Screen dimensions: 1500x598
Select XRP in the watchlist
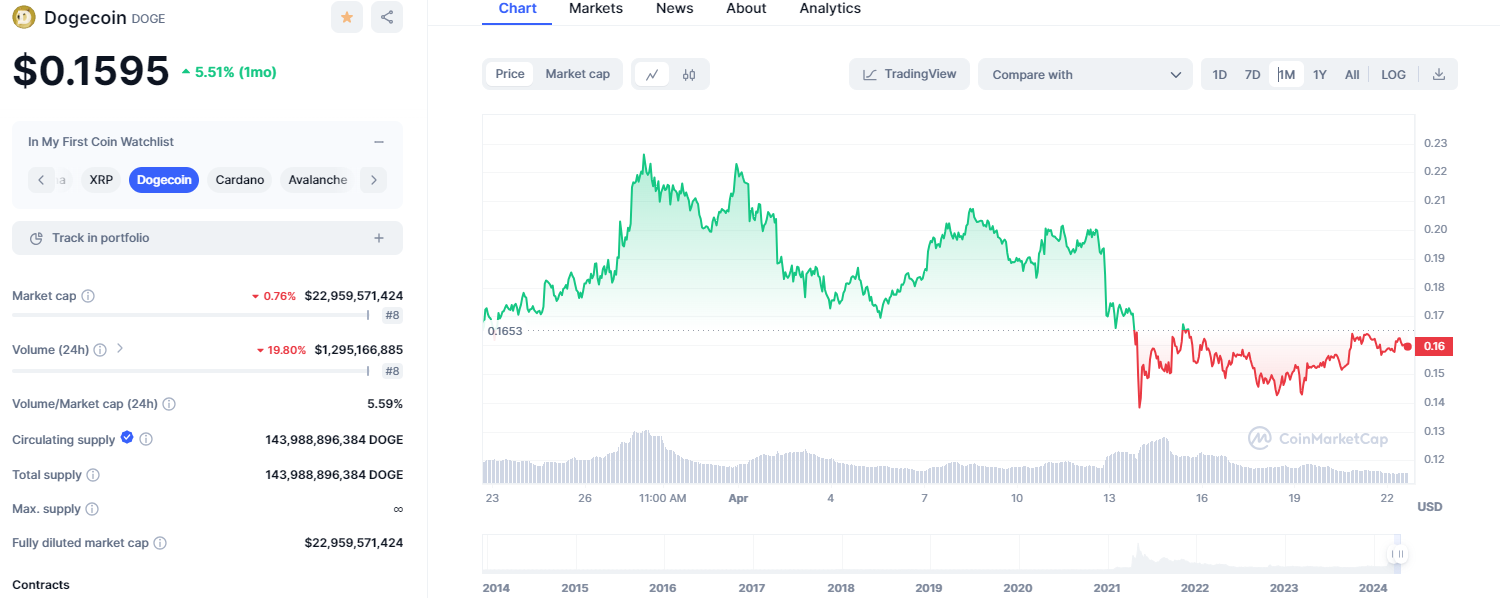pos(101,180)
